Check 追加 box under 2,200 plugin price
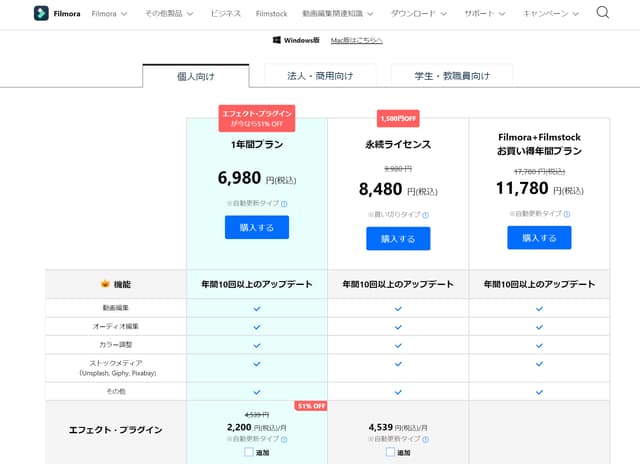The image size is (640, 464). coord(249,452)
